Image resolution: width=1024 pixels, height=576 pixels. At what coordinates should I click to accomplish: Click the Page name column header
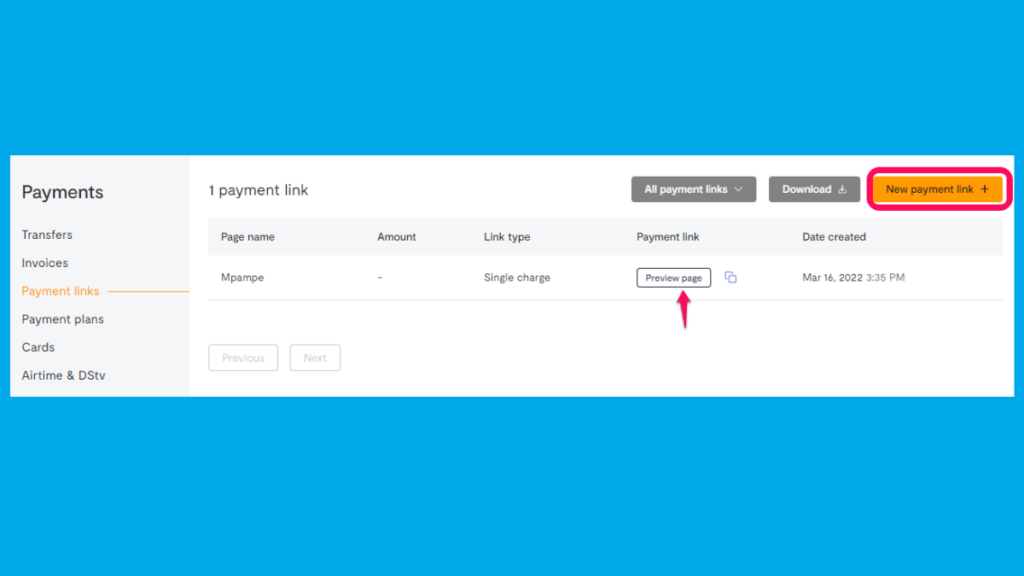[x=248, y=237]
